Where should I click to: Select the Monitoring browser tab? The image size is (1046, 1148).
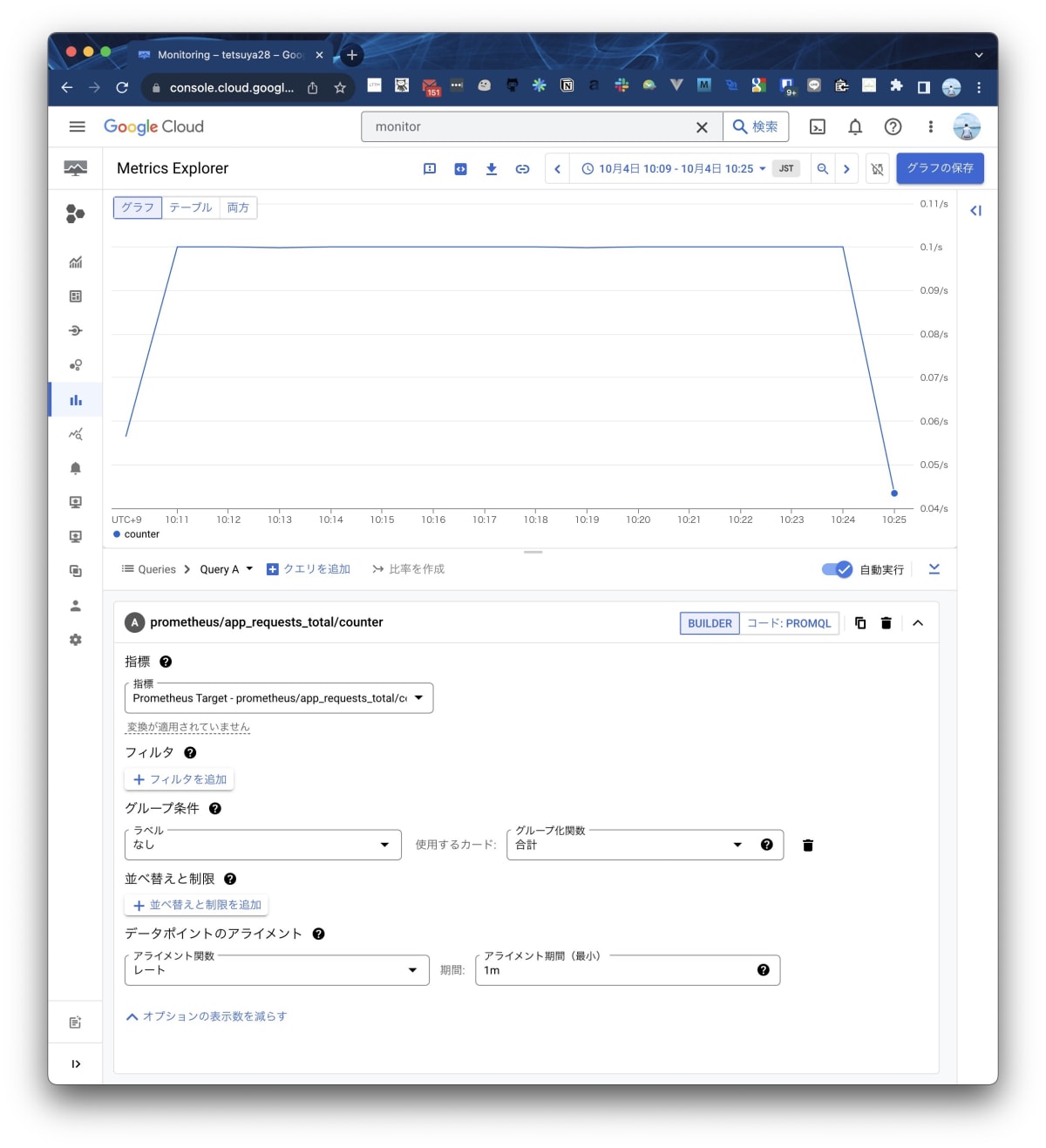point(230,55)
